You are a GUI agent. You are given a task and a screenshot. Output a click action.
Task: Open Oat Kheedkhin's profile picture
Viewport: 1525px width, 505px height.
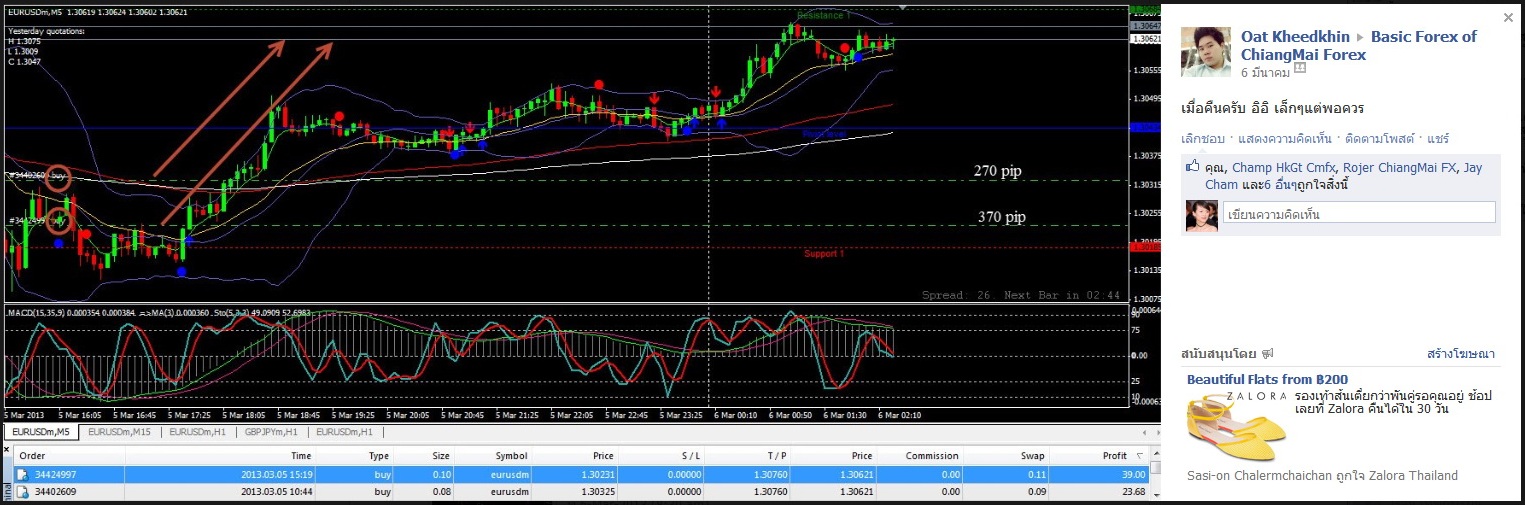point(1205,52)
